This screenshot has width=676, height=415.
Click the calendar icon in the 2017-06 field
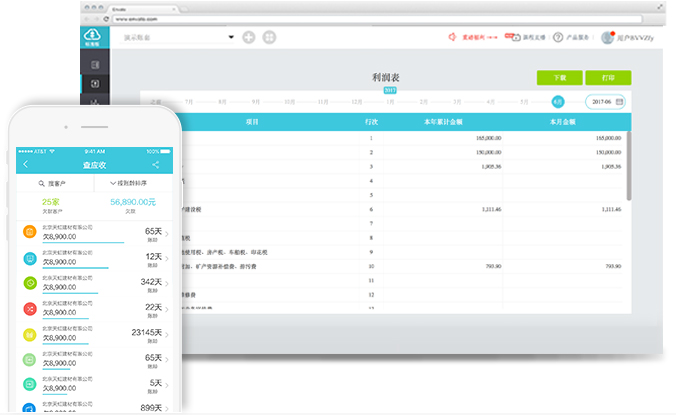click(x=619, y=101)
